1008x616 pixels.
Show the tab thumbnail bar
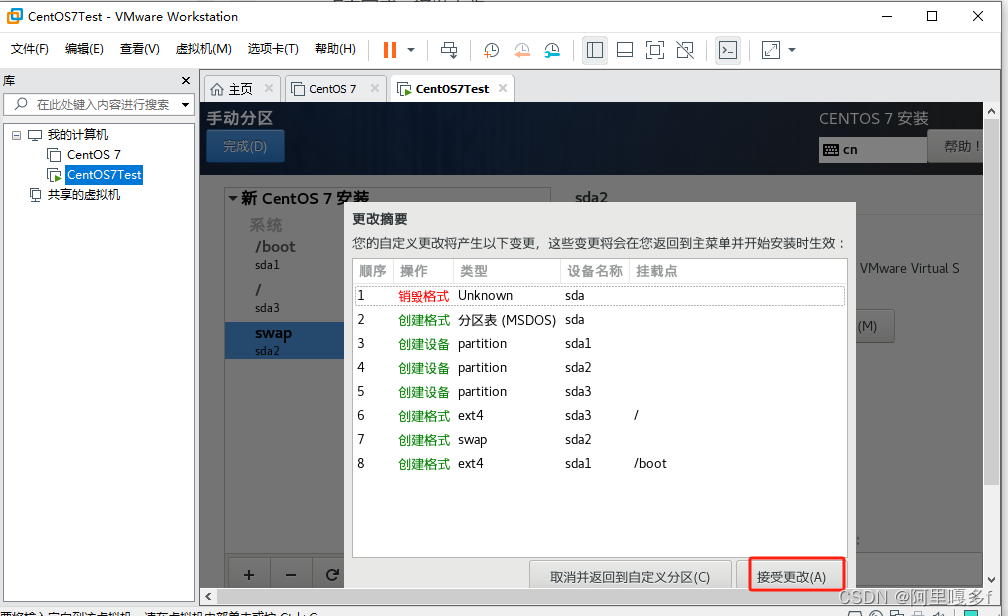click(625, 50)
